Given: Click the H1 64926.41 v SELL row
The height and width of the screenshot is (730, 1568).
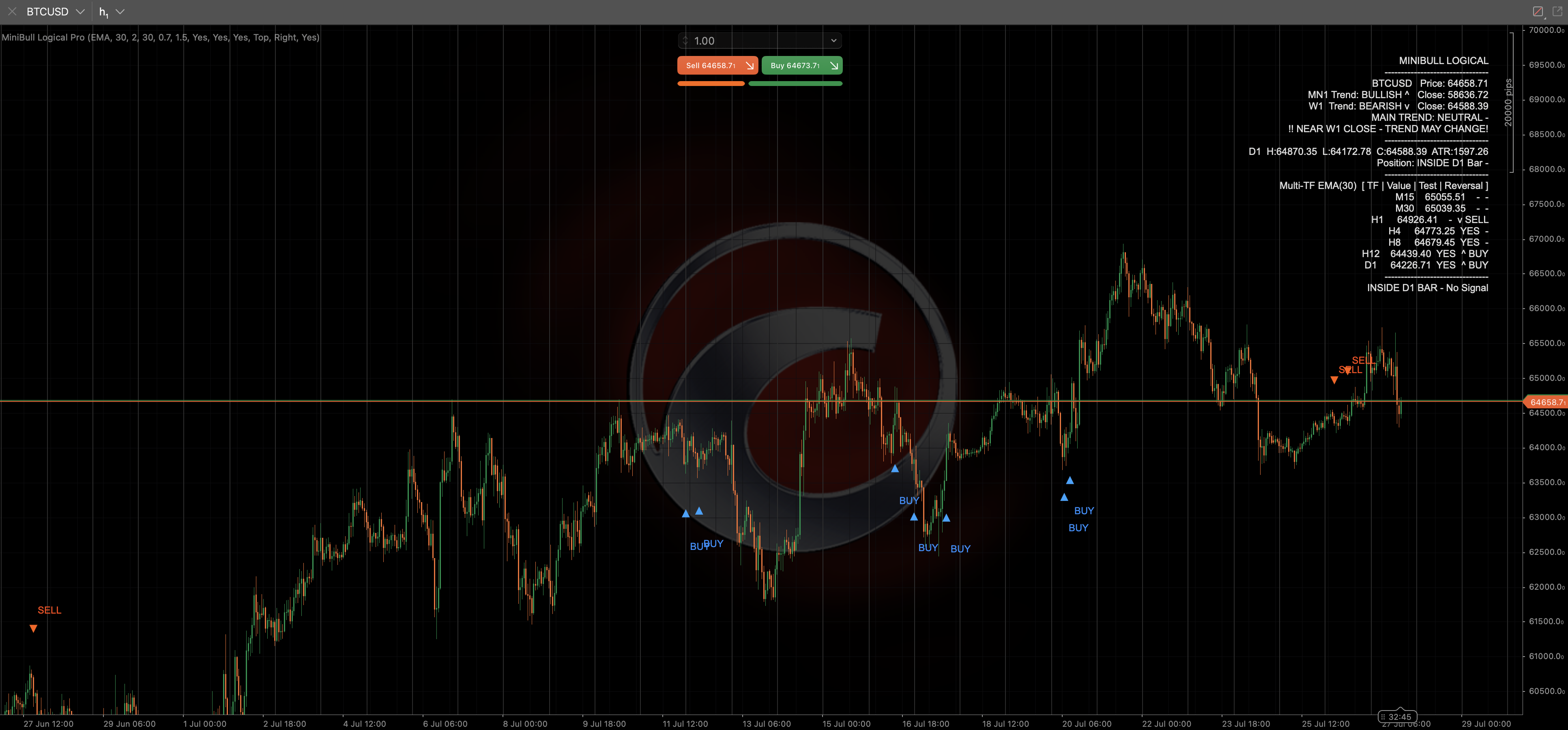Looking at the screenshot, I should (x=1429, y=220).
